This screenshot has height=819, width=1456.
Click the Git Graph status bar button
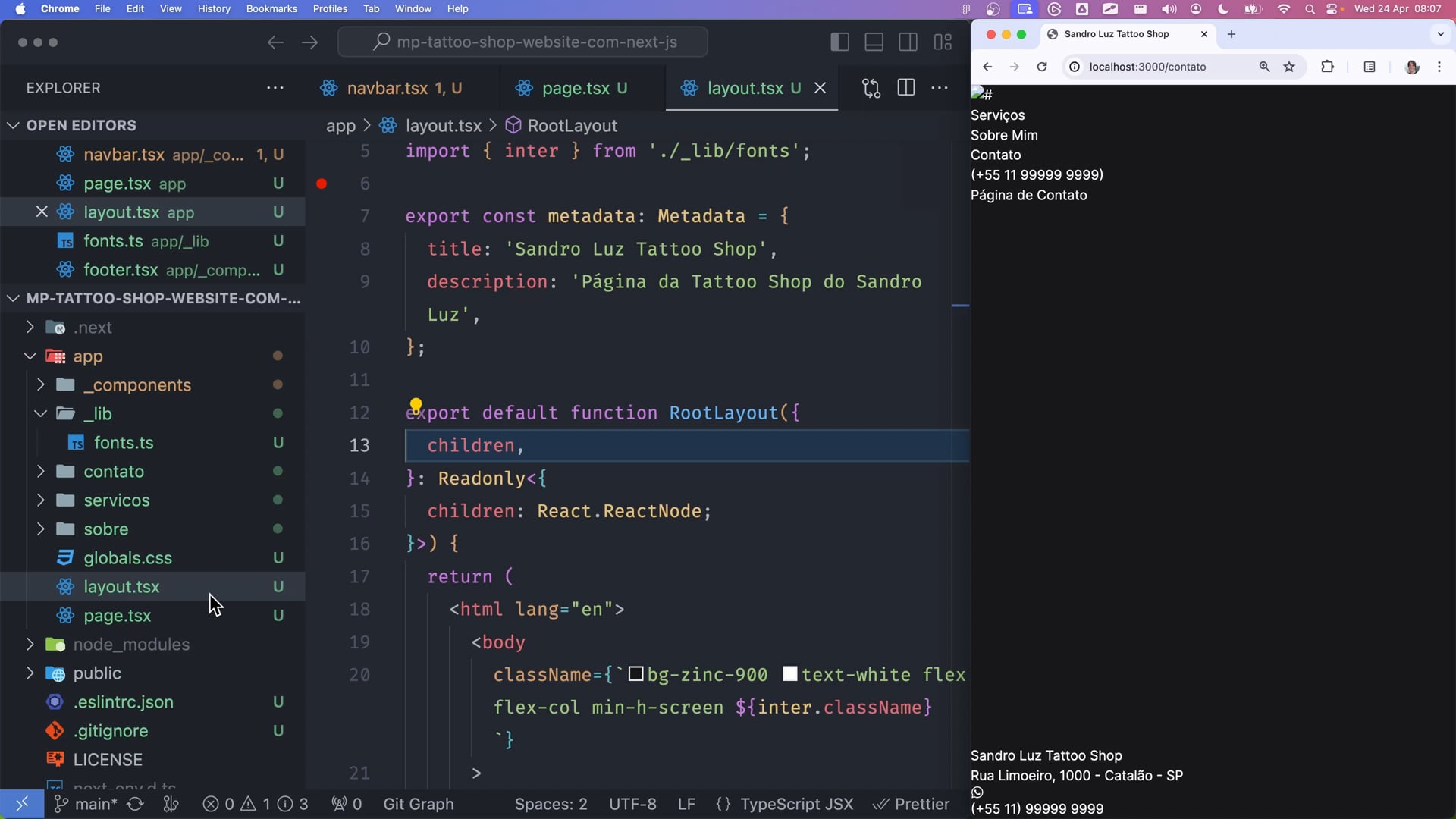click(x=418, y=804)
